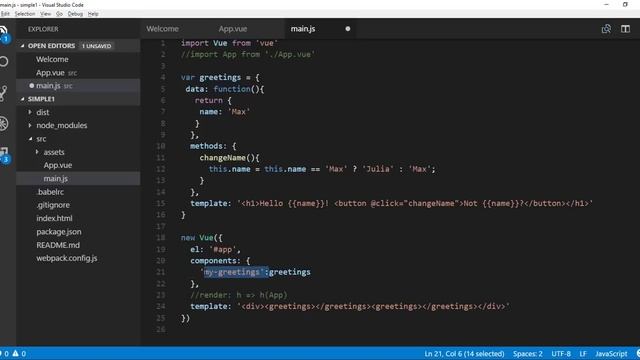Click the unsaved dot on main.js tab
The height and width of the screenshot is (360, 640).
coord(348,29)
